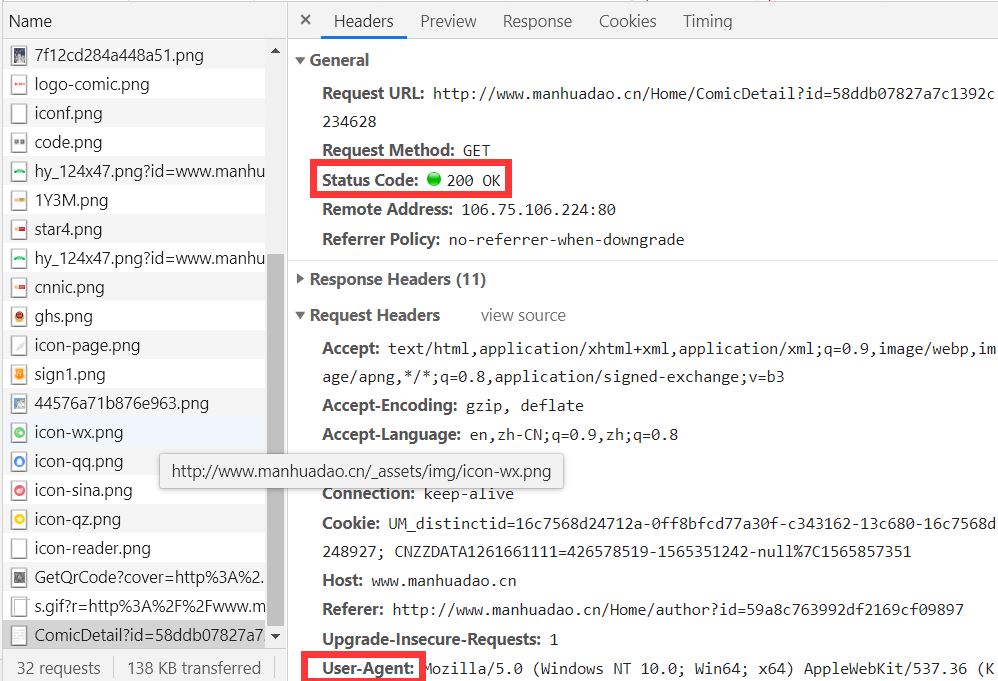Click the icon-reader.png file icon

pos(19,549)
